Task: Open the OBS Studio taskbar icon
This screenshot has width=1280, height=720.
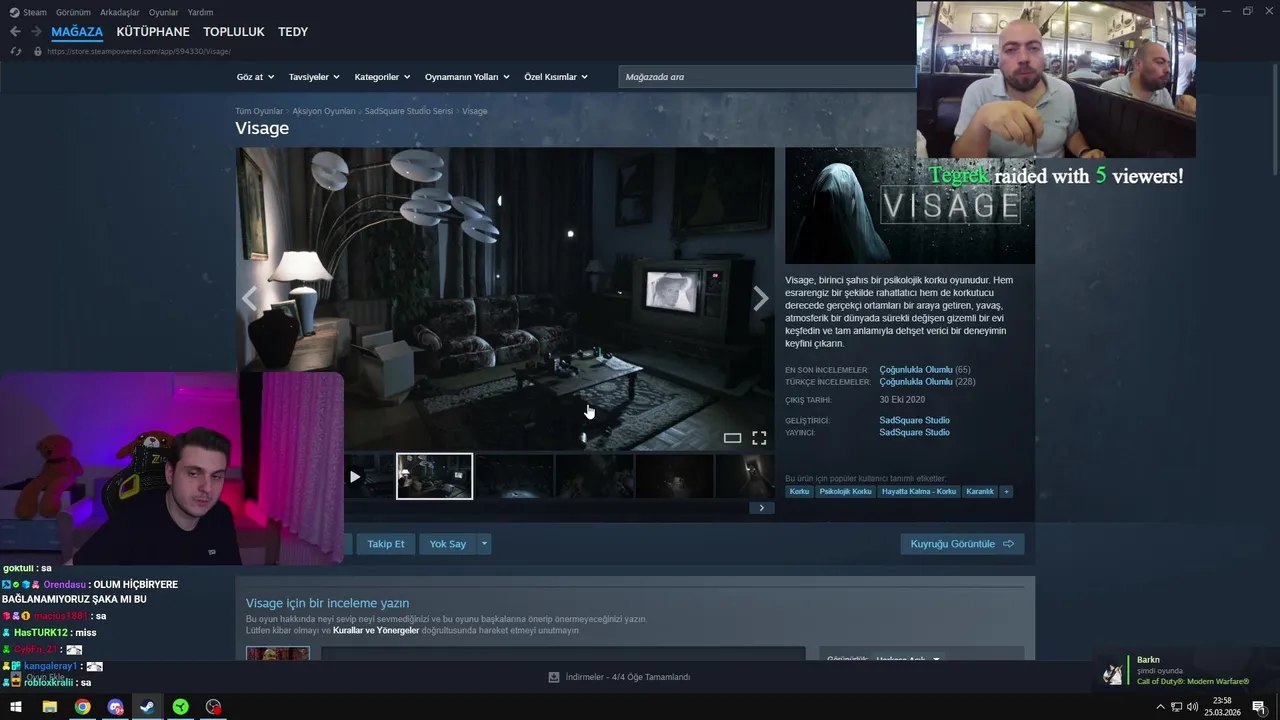Action: point(213,707)
